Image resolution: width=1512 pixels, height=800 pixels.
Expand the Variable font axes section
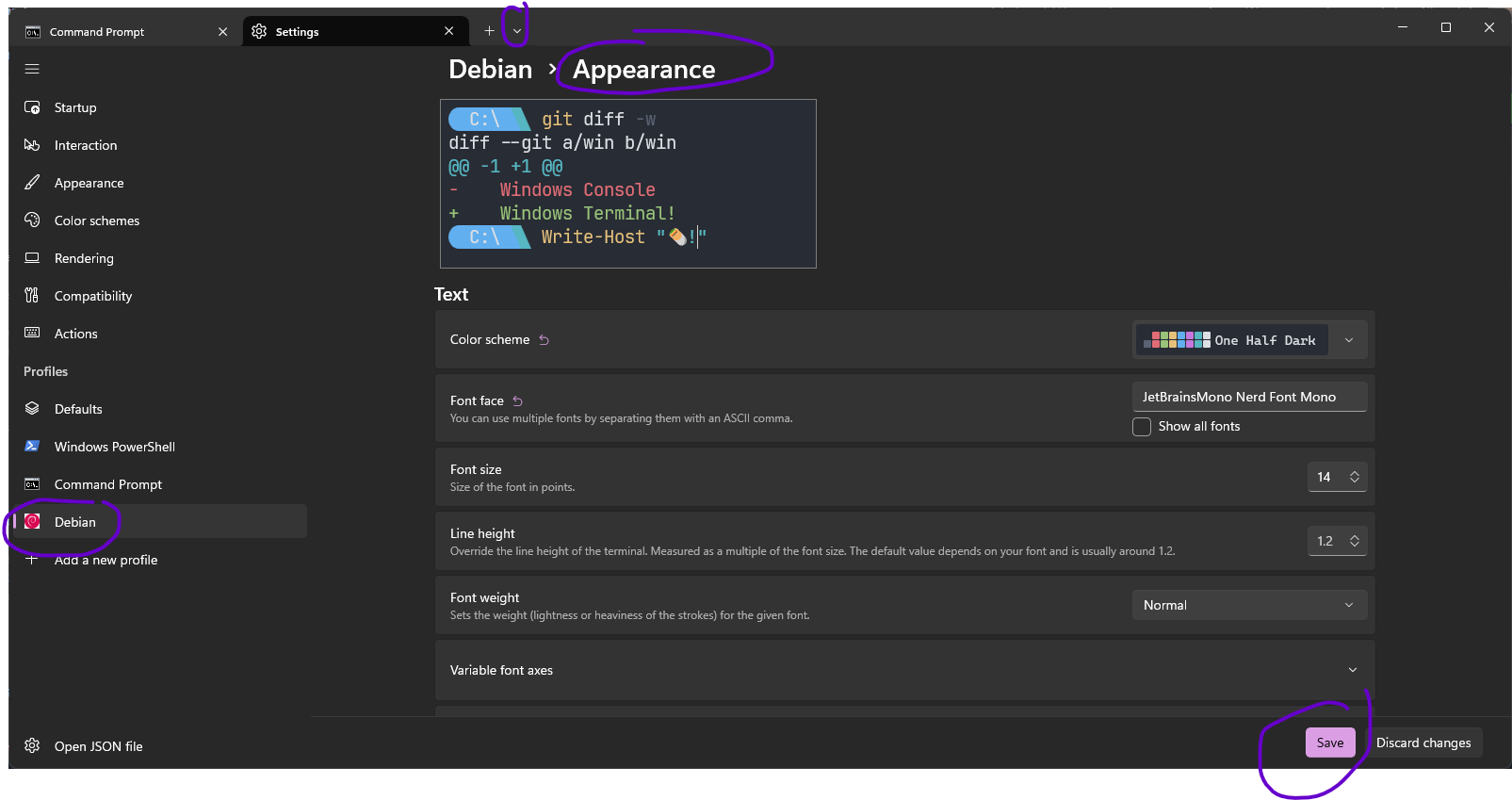coord(904,670)
